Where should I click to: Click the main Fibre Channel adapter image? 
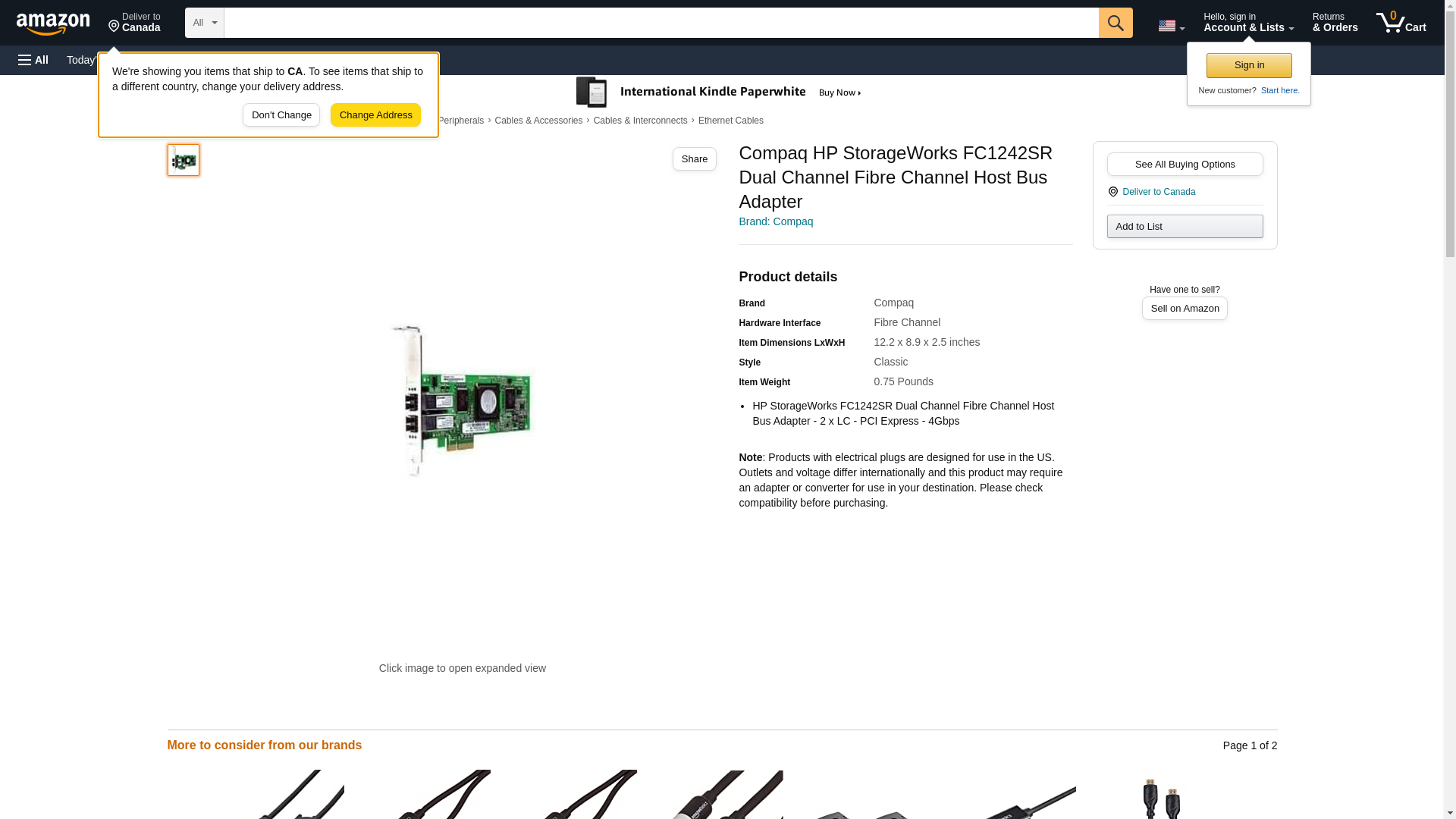point(462,400)
